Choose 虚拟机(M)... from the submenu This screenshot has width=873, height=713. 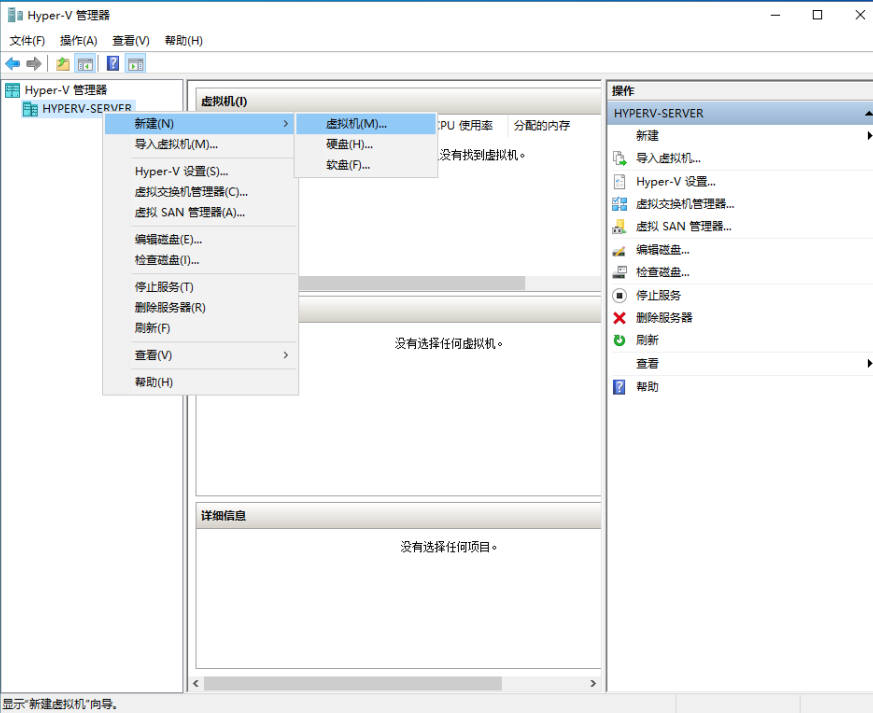click(366, 124)
